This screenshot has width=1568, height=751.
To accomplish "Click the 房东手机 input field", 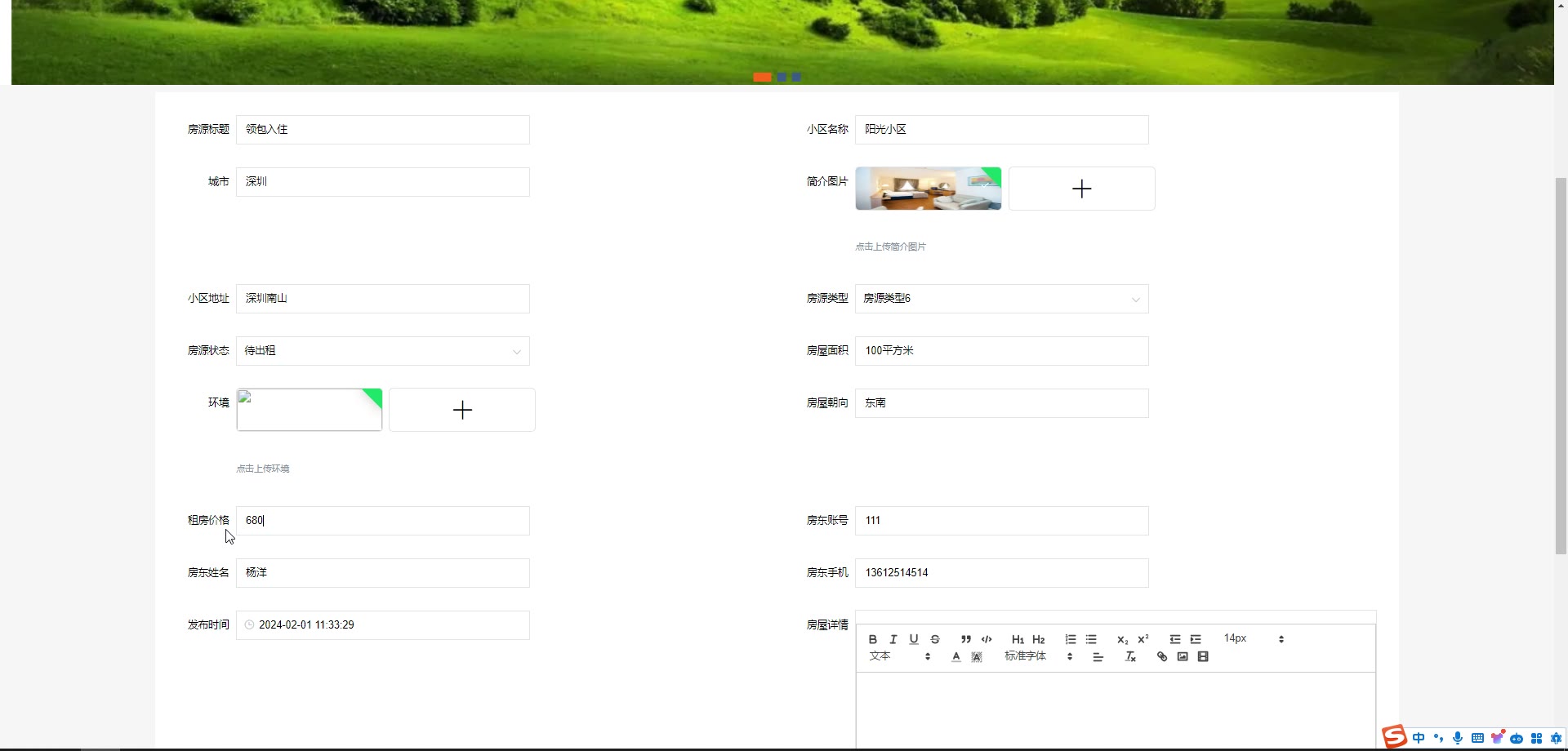I will click(1001, 573).
